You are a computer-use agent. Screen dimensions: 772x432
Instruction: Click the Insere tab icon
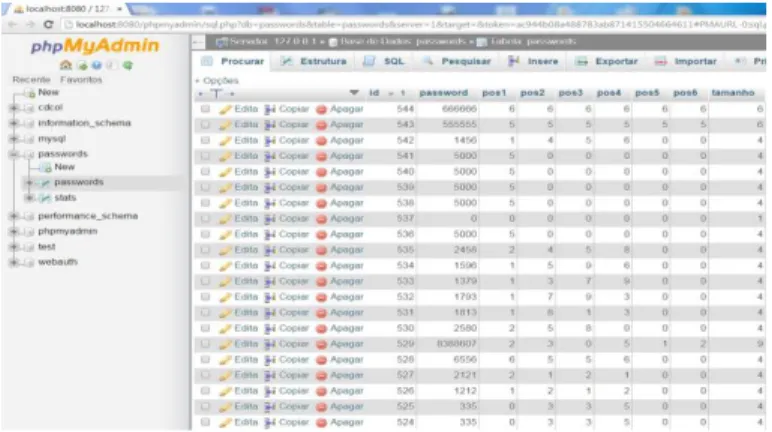(x=514, y=61)
